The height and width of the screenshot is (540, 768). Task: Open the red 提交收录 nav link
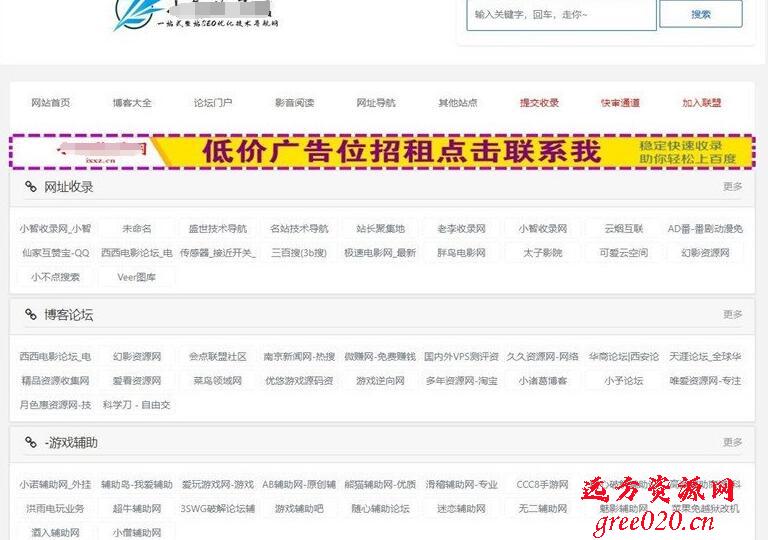coord(539,103)
